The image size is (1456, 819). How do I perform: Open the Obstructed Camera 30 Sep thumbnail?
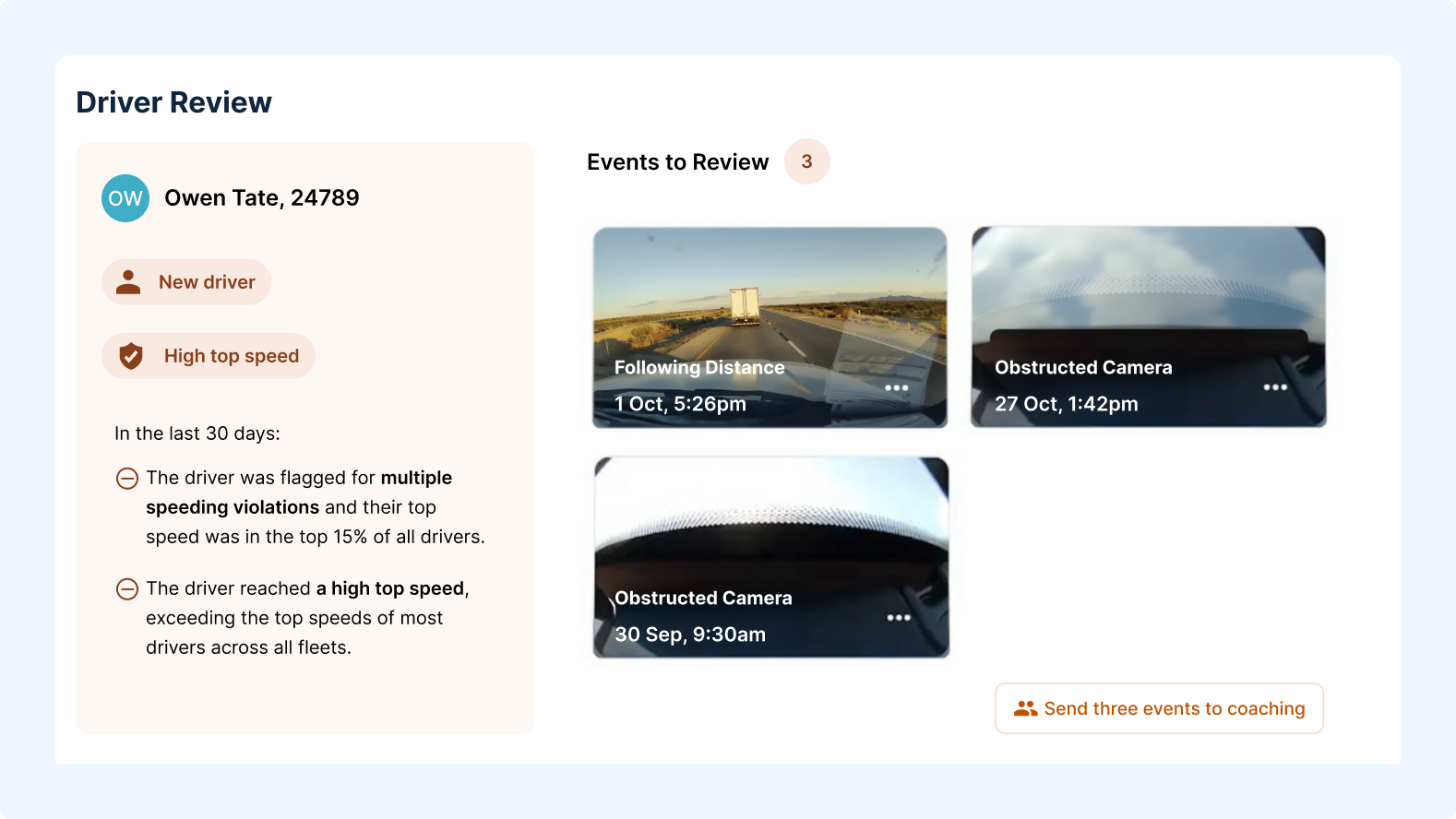pyautogui.click(x=771, y=557)
